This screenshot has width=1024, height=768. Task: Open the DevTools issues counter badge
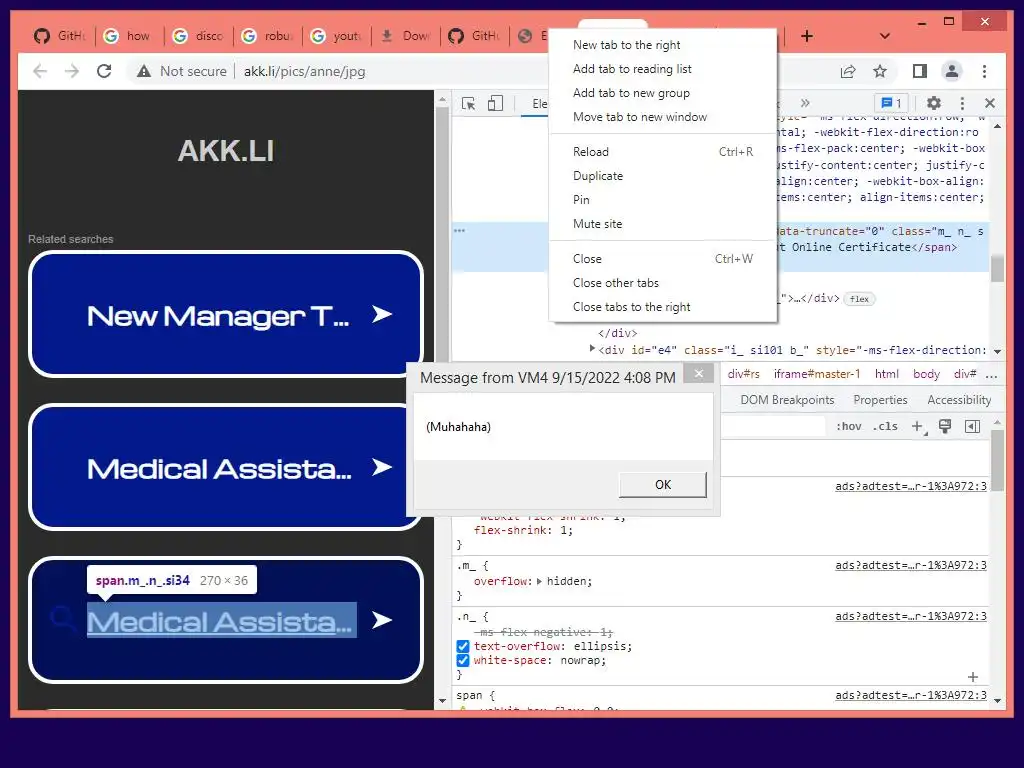pyautogui.click(x=891, y=103)
